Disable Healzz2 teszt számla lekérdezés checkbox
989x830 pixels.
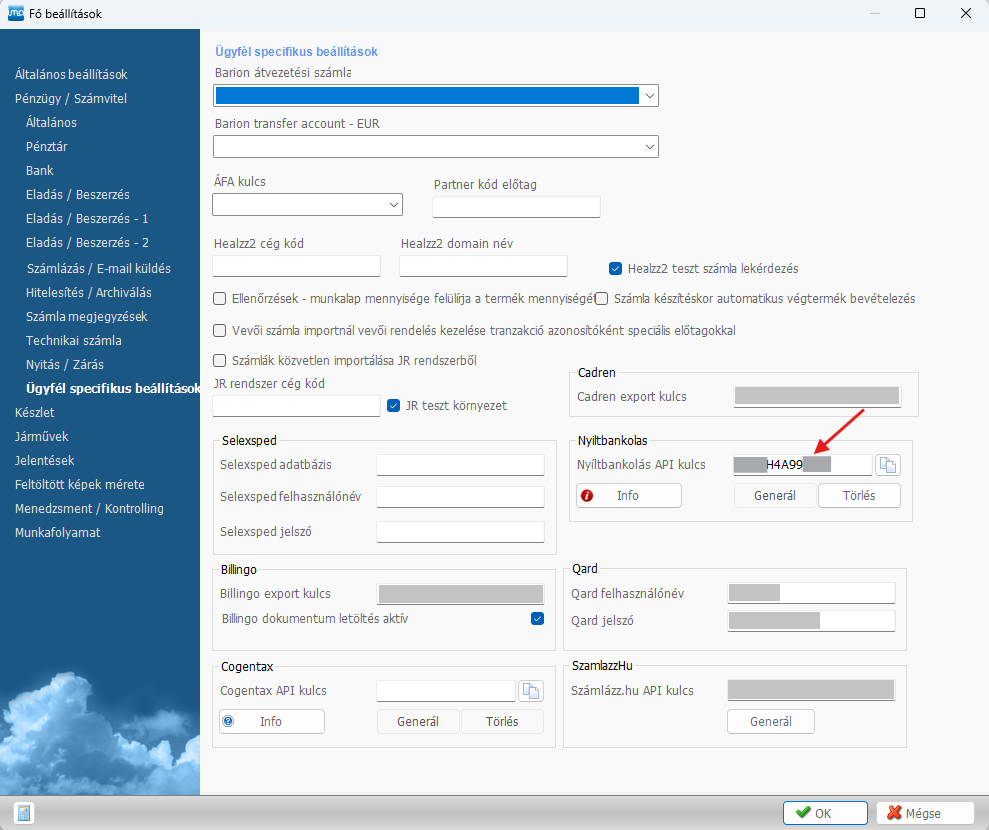tap(616, 268)
